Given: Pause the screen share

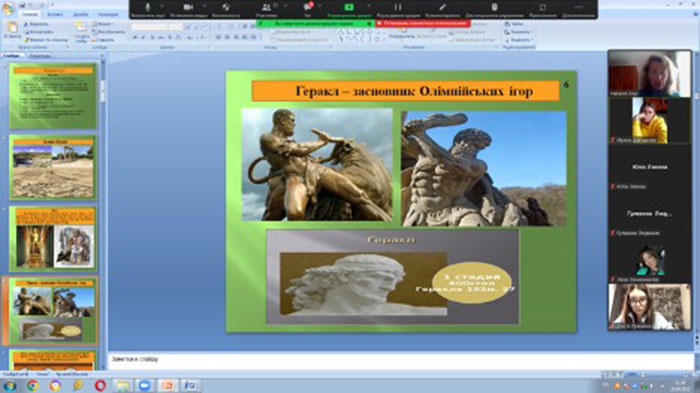Looking at the screenshot, I should tap(397, 7).
